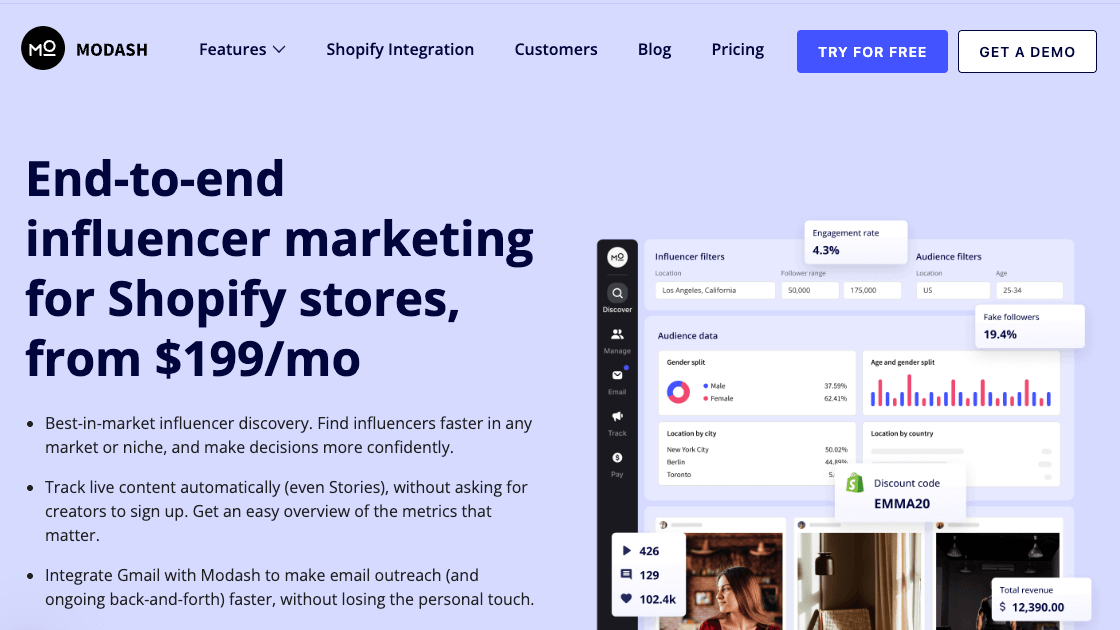The image size is (1120, 630).
Task: Click the Audience data heading
Action: 688,336
